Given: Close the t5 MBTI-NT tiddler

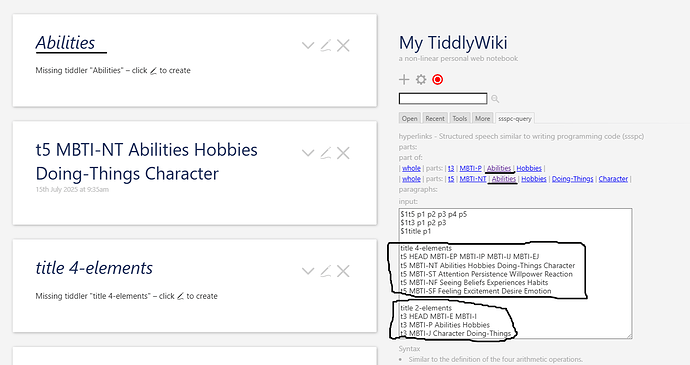Looking at the screenshot, I should coord(343,153).
